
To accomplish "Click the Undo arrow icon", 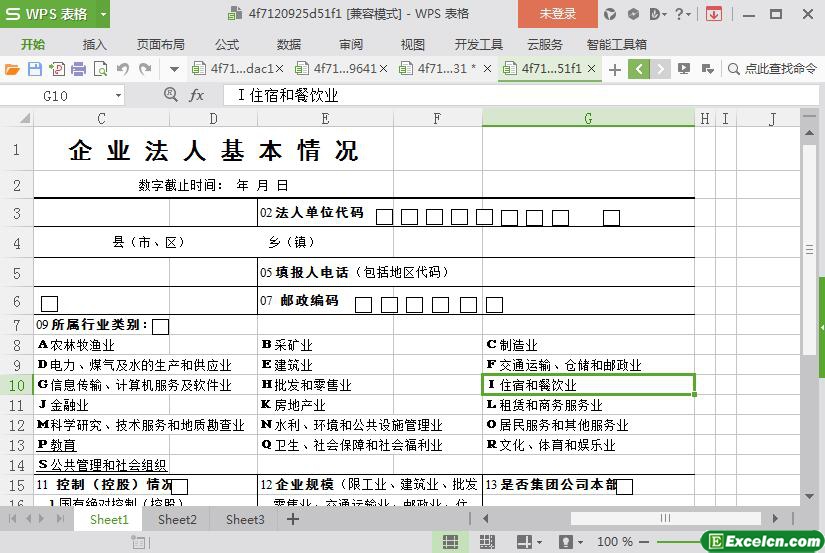I will [x=122, y=69].
